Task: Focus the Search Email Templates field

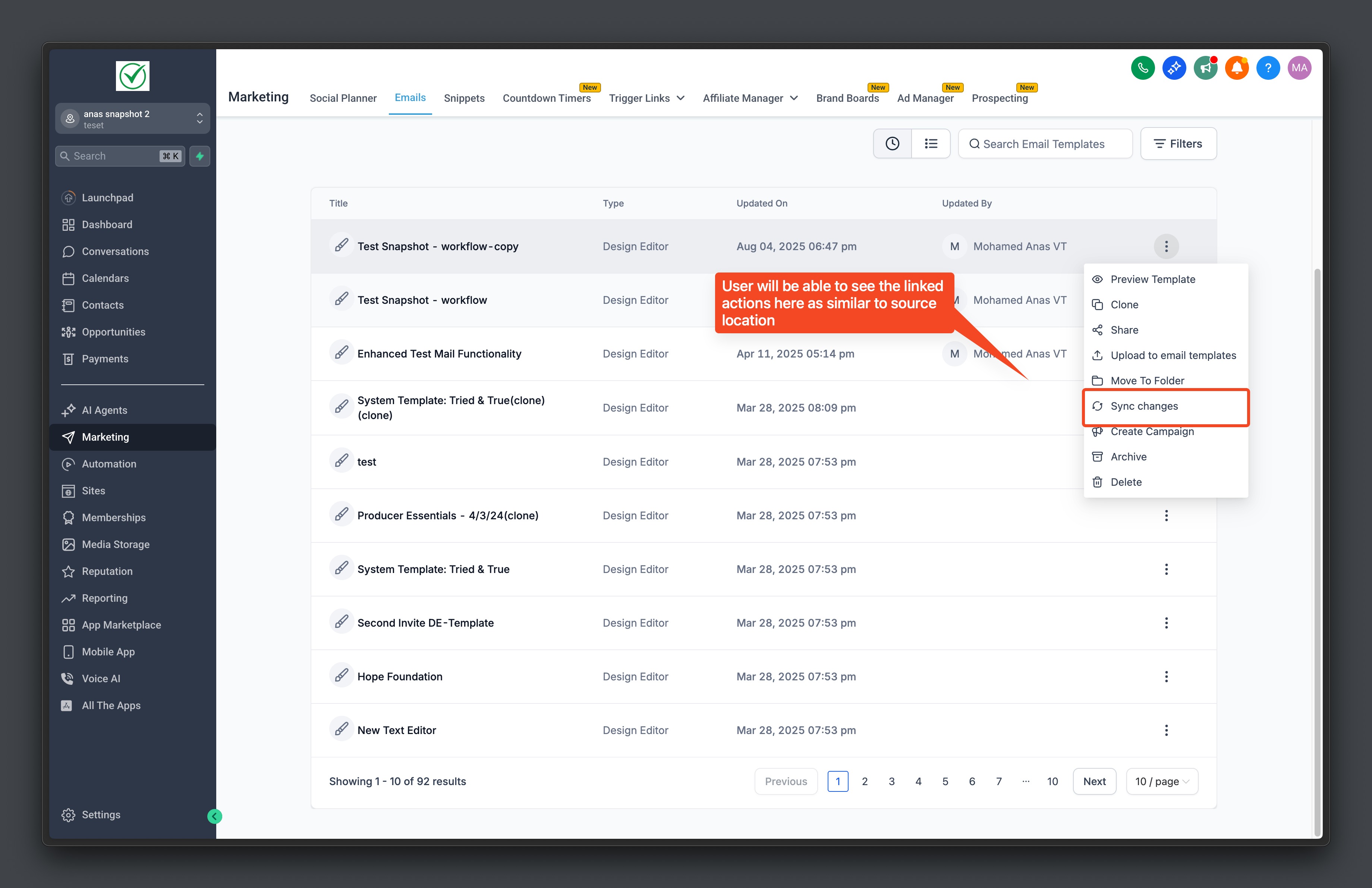Action: coord(1045,144)
